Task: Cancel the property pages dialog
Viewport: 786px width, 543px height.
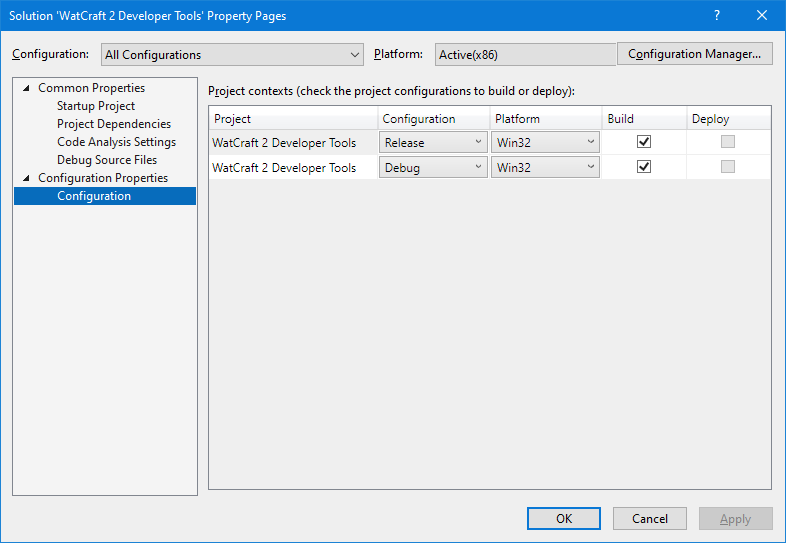Action: click(x=650, y=518)
